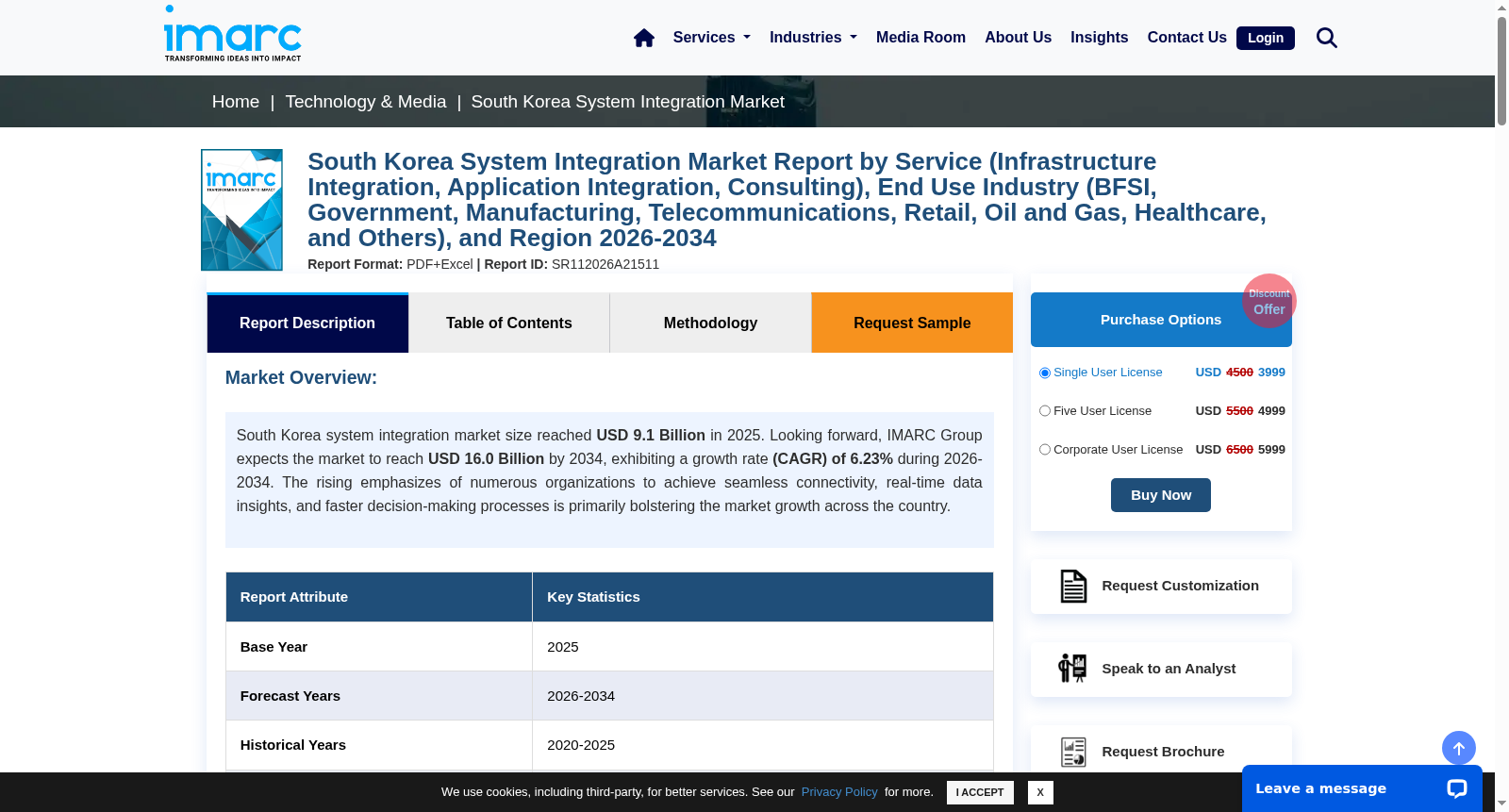Open the Media Room page
The height and width of the screenshot is (812, 1509).
click(x=920, y=38)
